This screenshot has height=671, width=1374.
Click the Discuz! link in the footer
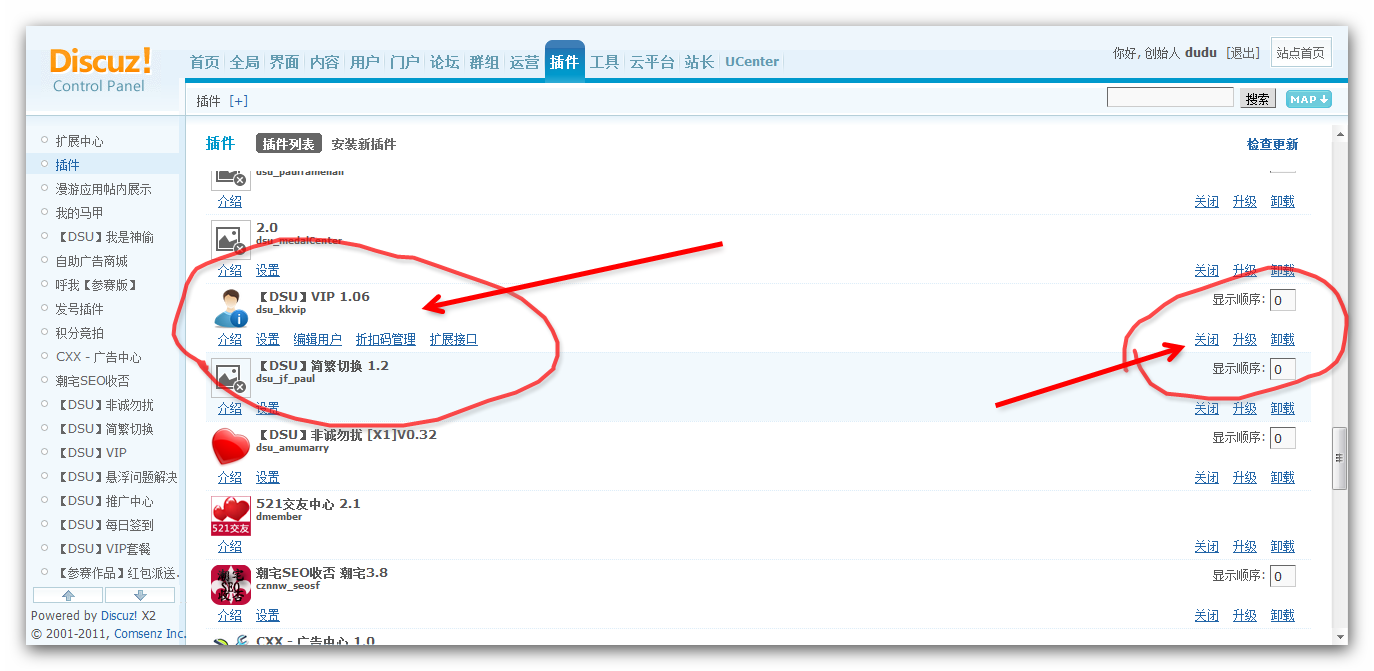click(x=119, y=616)
